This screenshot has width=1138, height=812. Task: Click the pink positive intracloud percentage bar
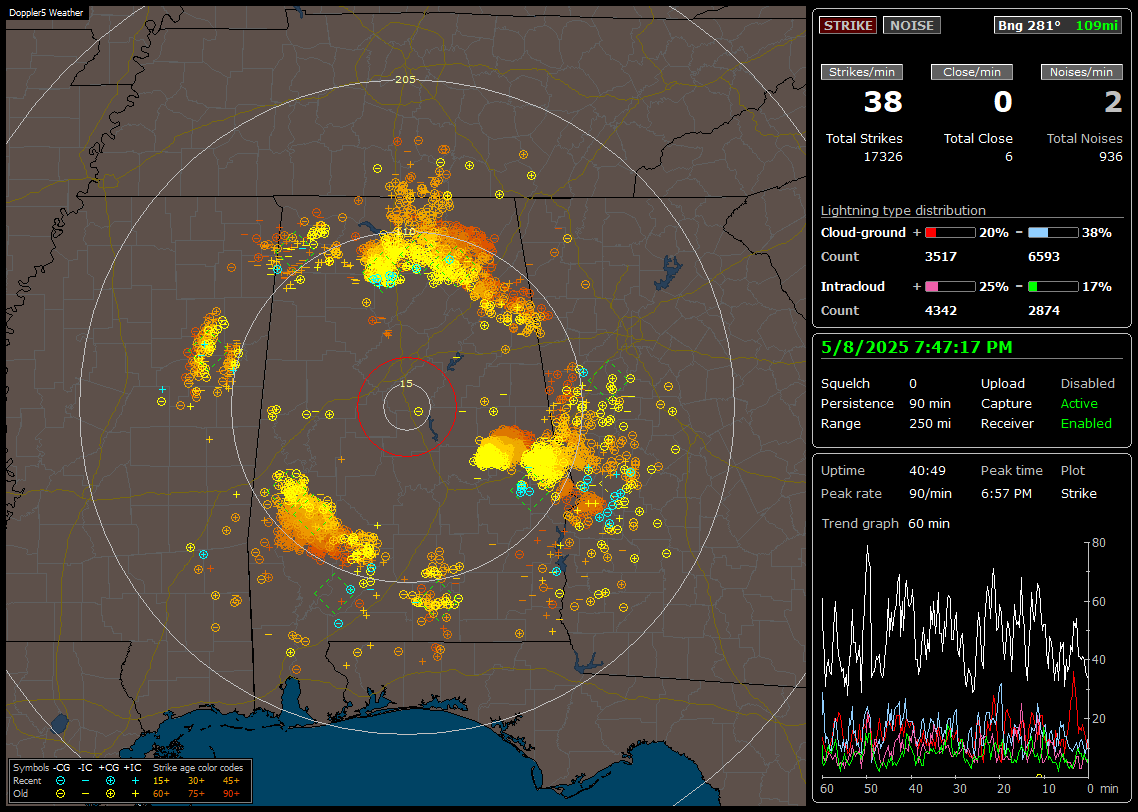coord(950,287)
